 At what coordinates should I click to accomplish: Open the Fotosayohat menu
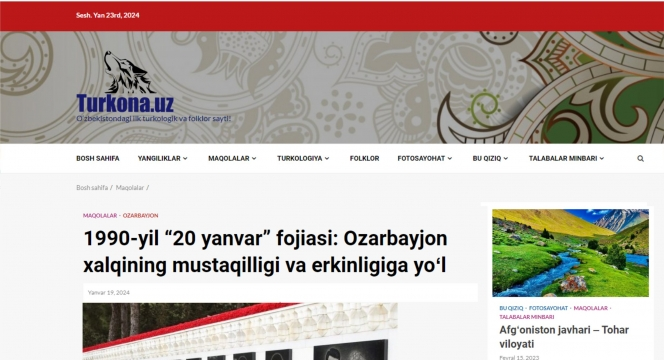pyautogui.click(x=421, y=158)
